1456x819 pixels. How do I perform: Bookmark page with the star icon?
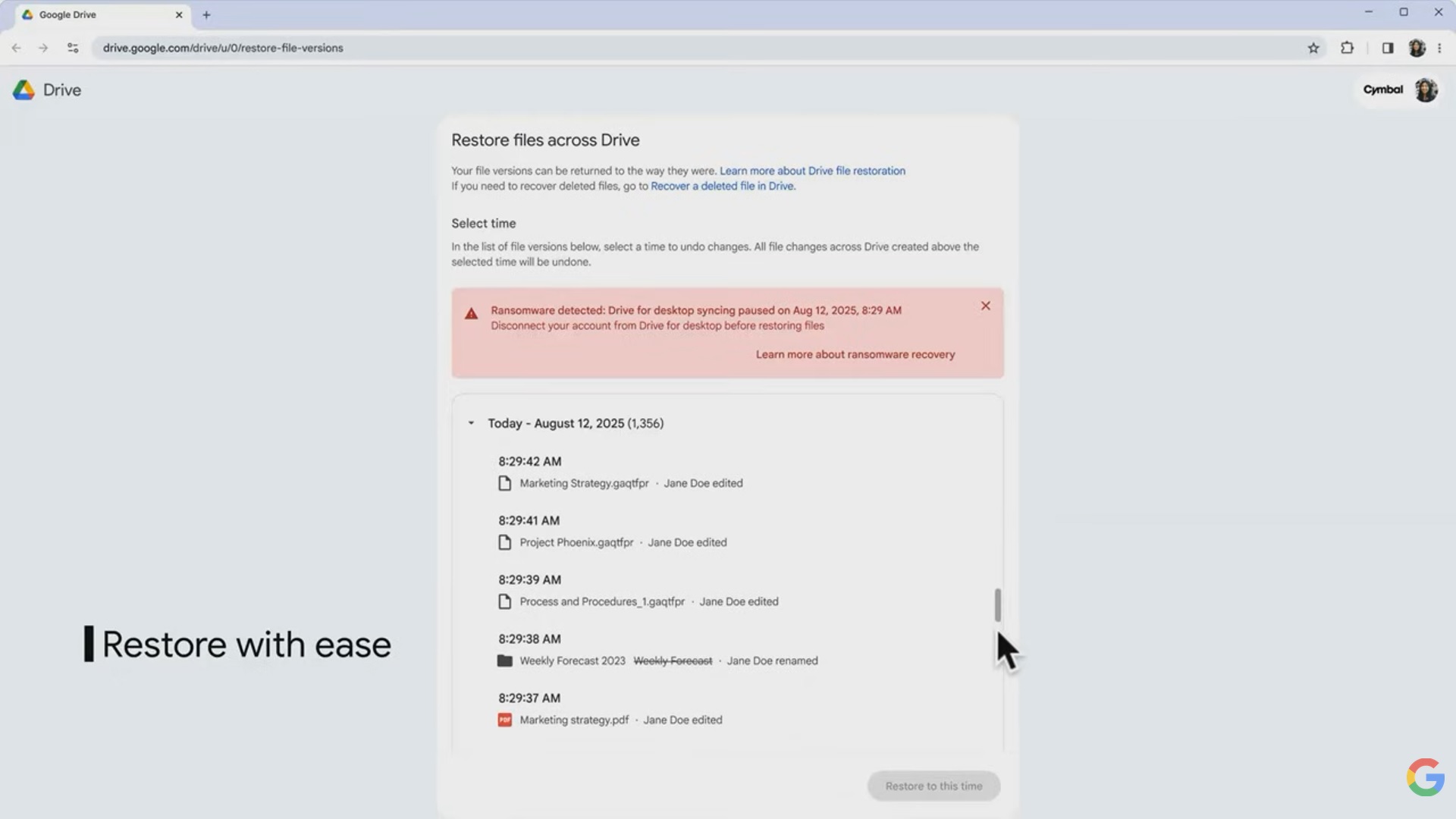1313,48
